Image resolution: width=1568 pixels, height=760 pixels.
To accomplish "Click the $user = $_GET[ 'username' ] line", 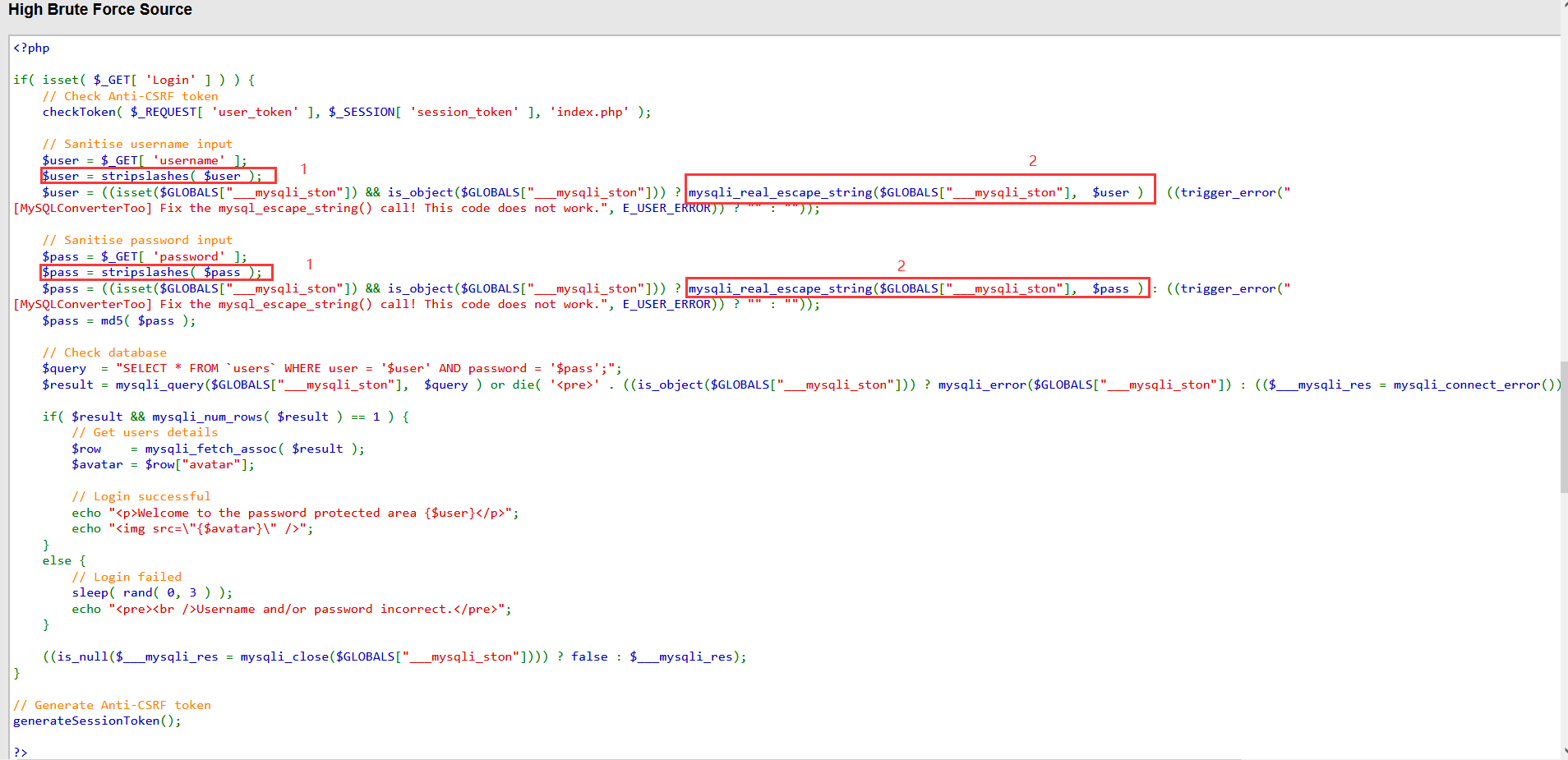I will [x=145, y=160].
